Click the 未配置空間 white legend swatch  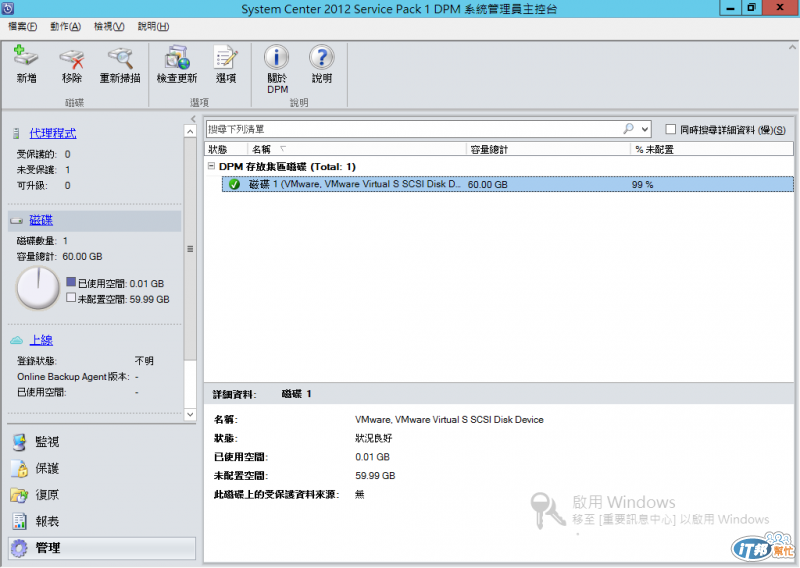(71, 298)
